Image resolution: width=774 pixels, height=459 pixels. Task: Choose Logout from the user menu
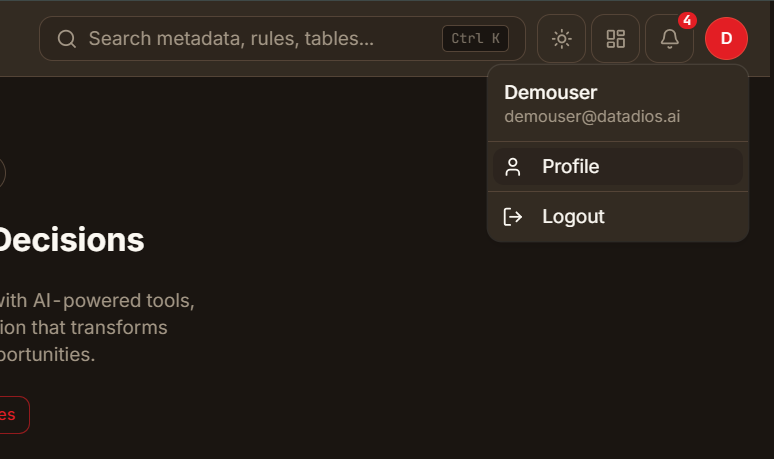[618, 217]
